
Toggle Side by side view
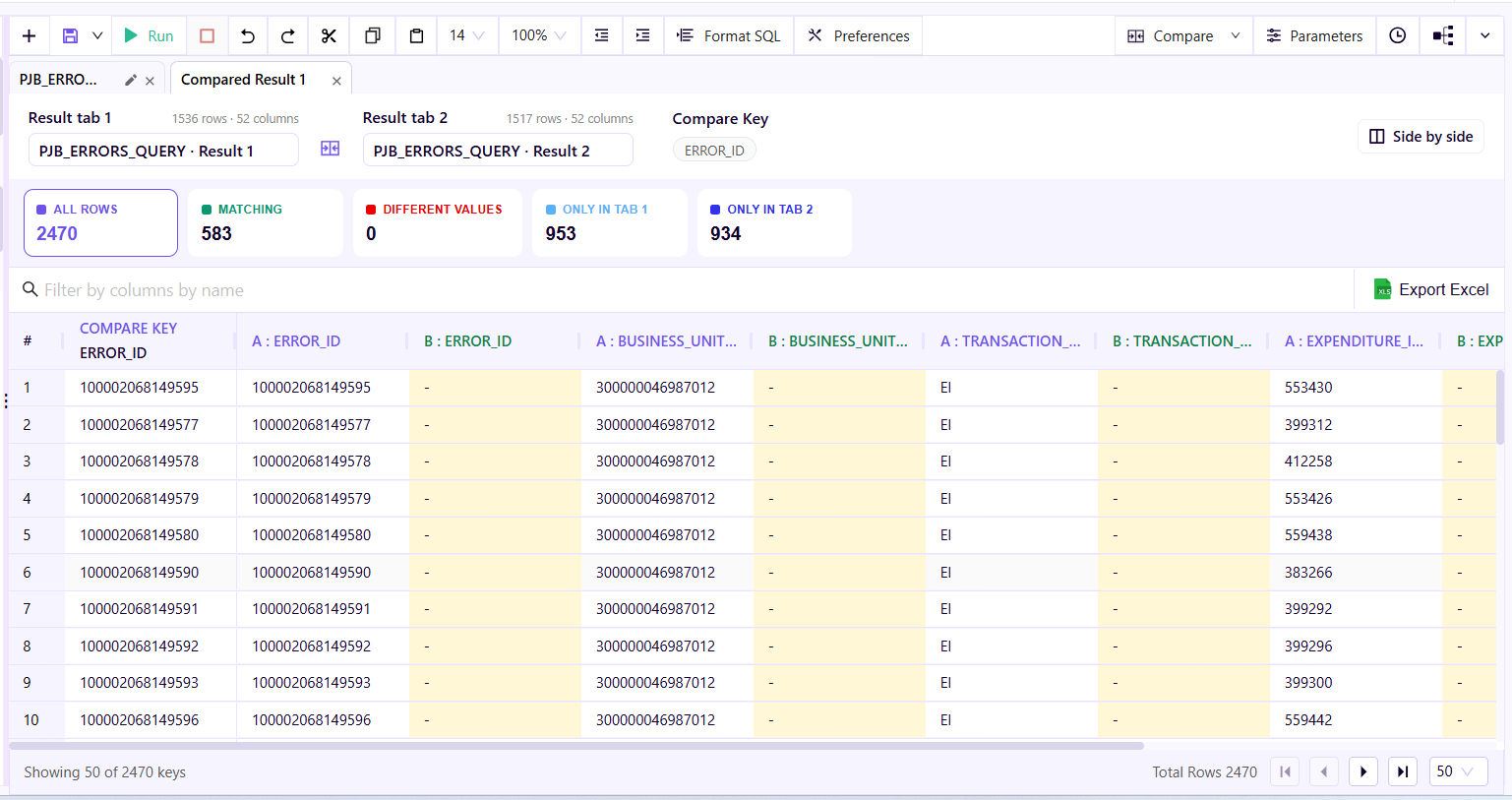click(1421, 137)
